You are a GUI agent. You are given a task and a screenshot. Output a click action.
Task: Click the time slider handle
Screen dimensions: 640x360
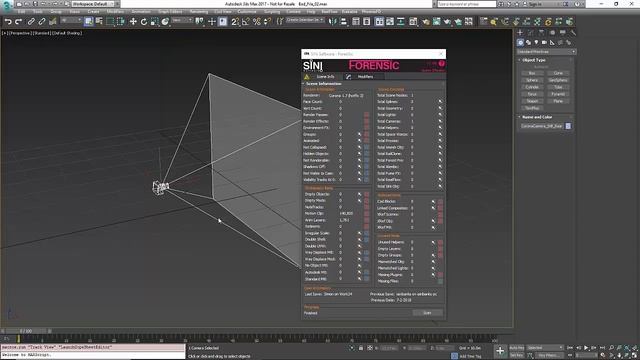(x=26, y=331)
